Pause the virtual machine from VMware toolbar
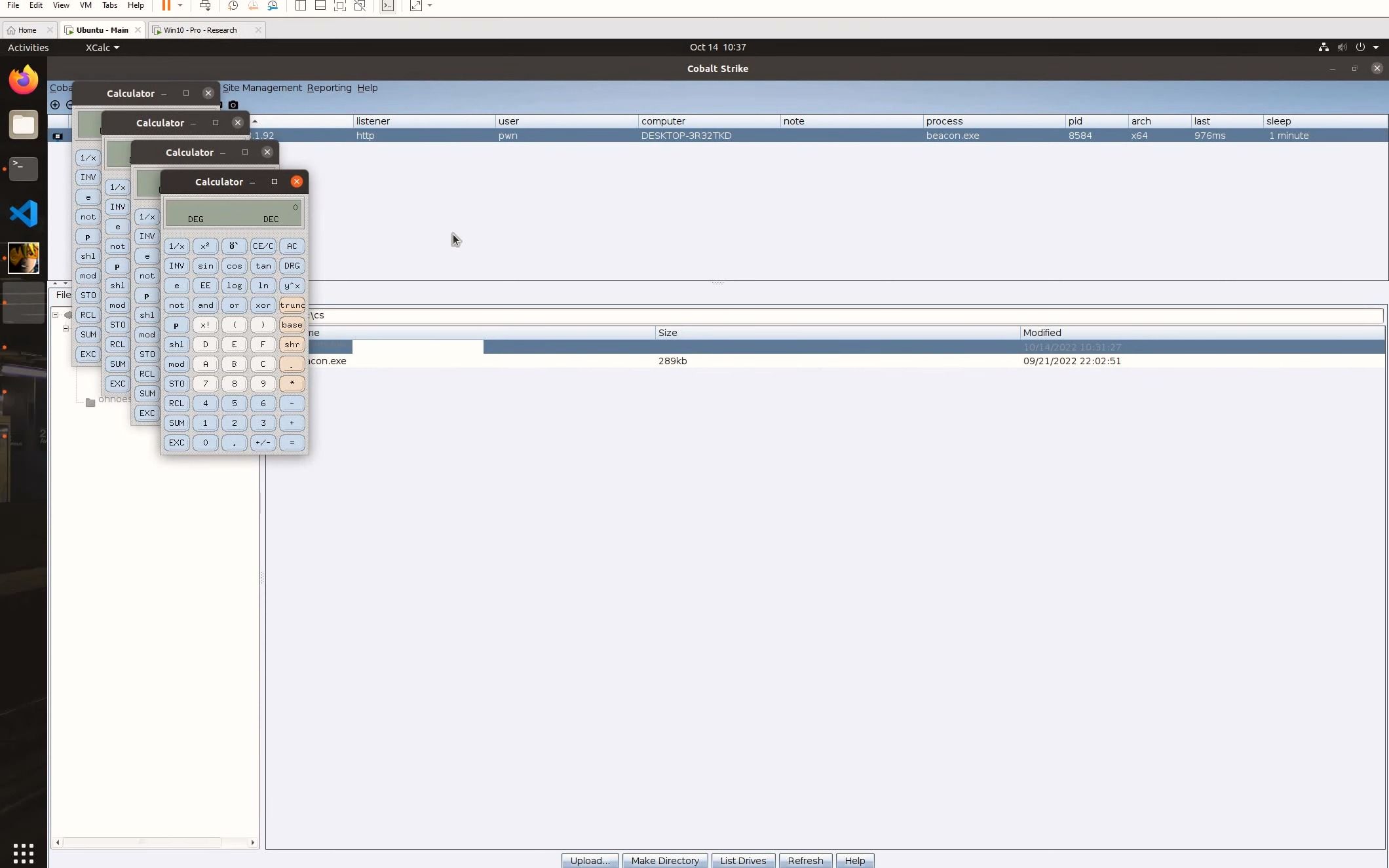Screen dimensions: 1389x868 point(166,5)
